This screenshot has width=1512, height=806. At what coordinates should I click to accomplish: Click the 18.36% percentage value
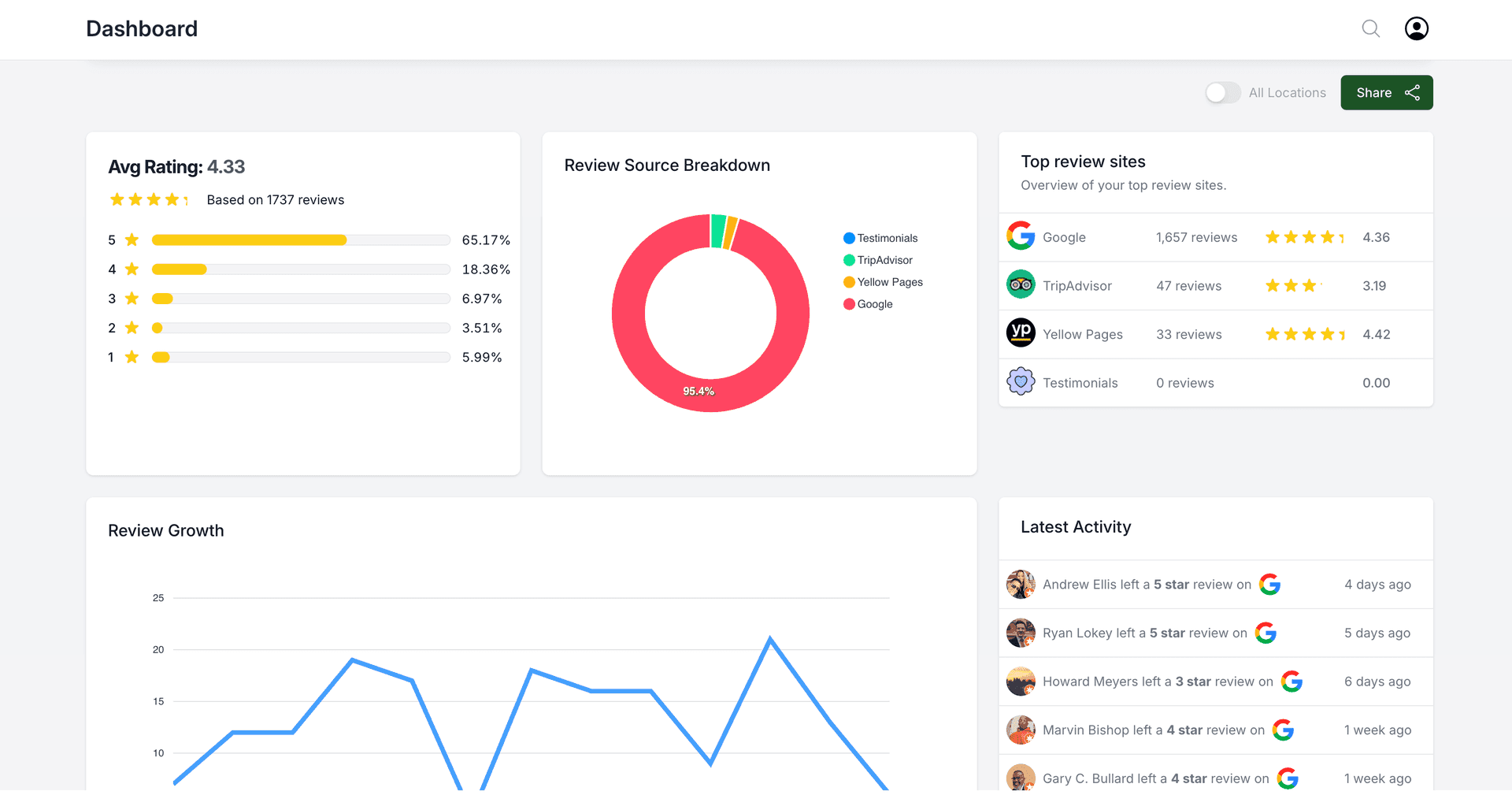(x=486, y=269)
